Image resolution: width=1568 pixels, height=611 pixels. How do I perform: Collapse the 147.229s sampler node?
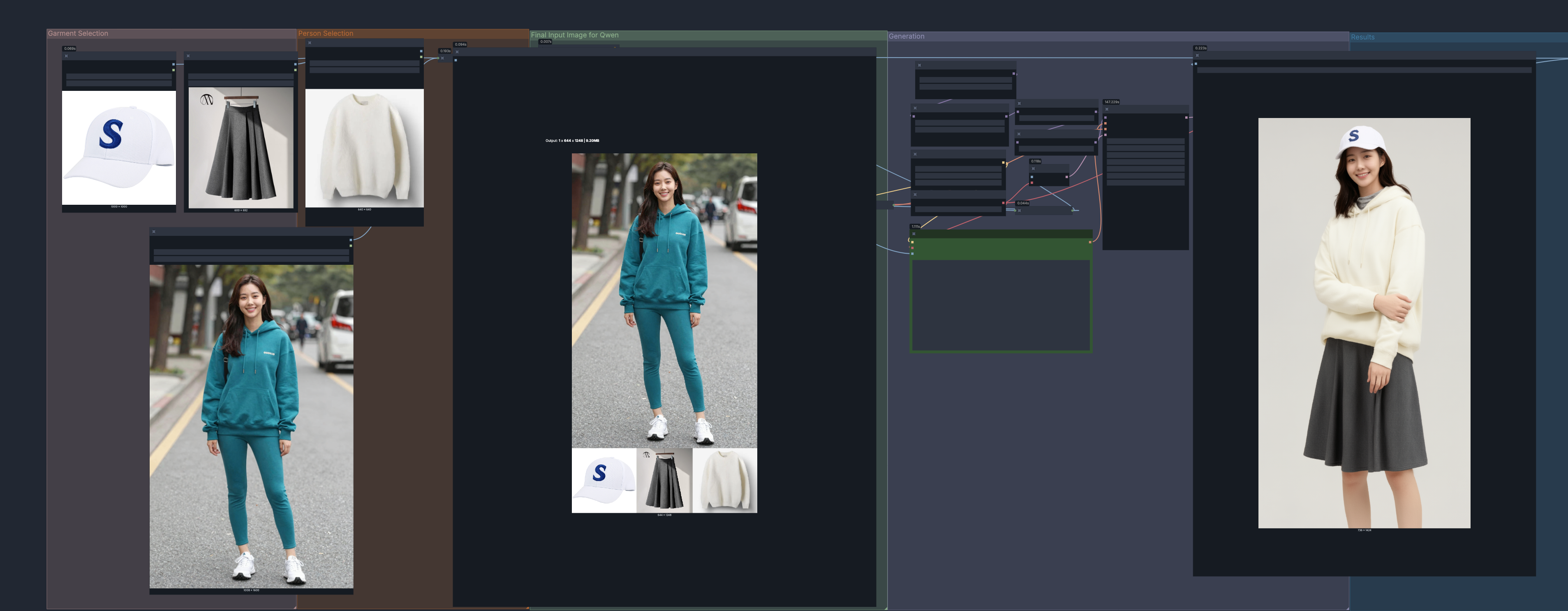click(1107, 109)
